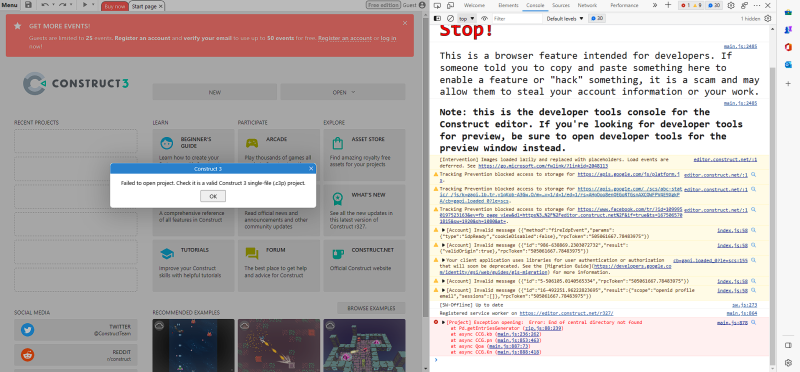Click the Save project icon in Construct toolbar
The height and width of the screenshot is (372, 800).
click(28, 5)
